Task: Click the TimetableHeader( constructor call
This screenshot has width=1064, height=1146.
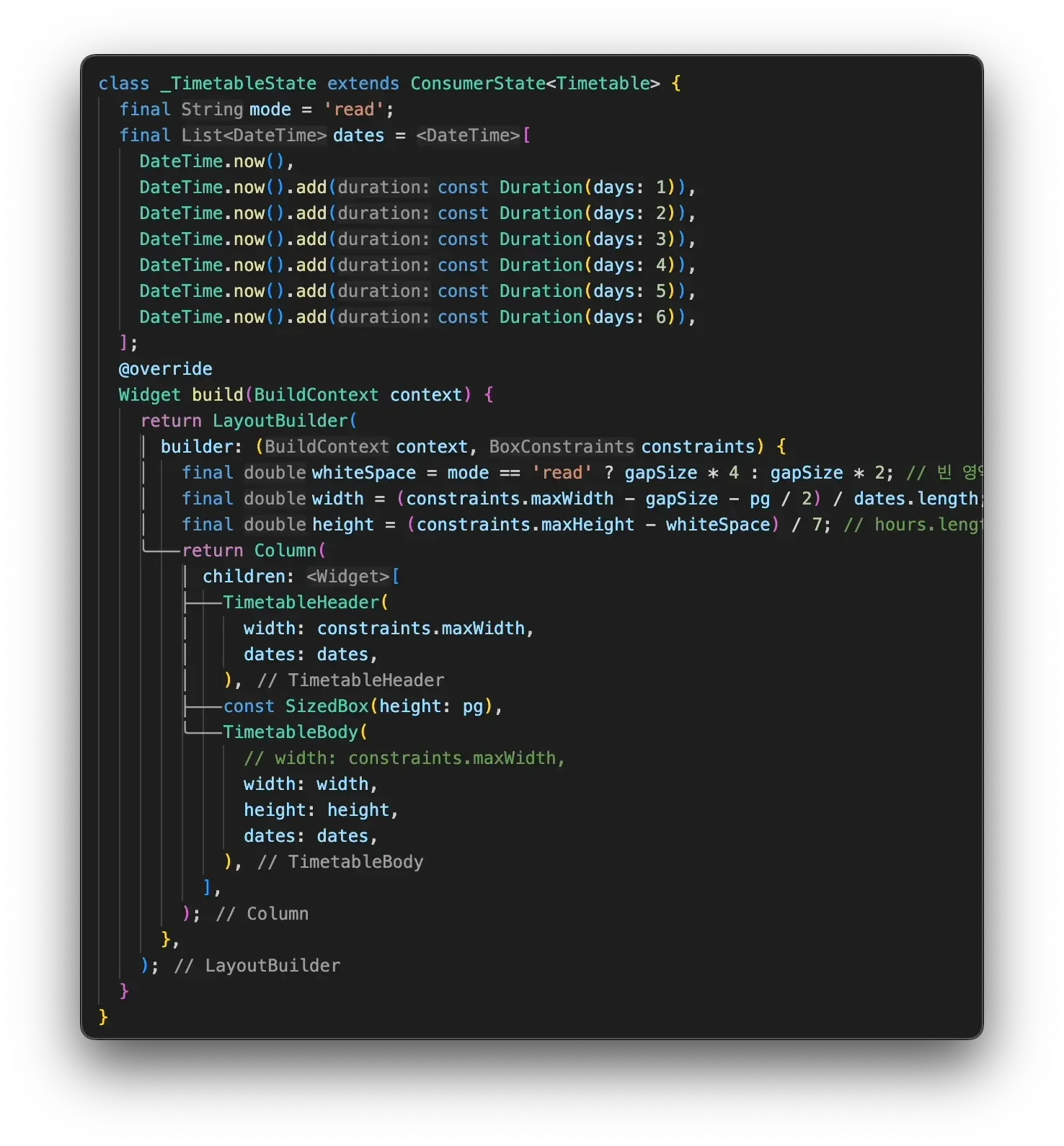Action: tap(306, 603)
